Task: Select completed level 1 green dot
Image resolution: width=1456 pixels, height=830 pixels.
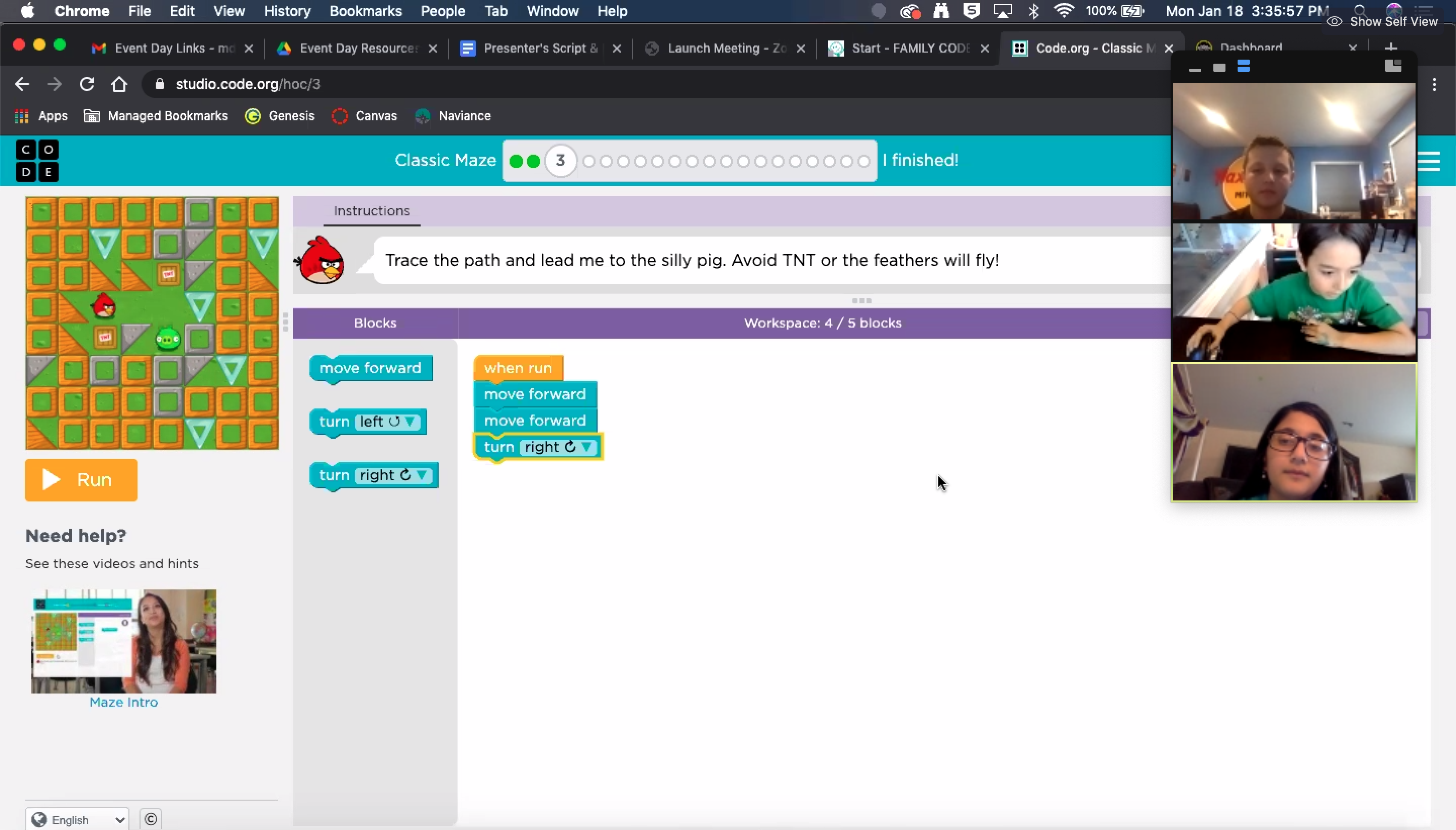Action: (x=516, y=161)
